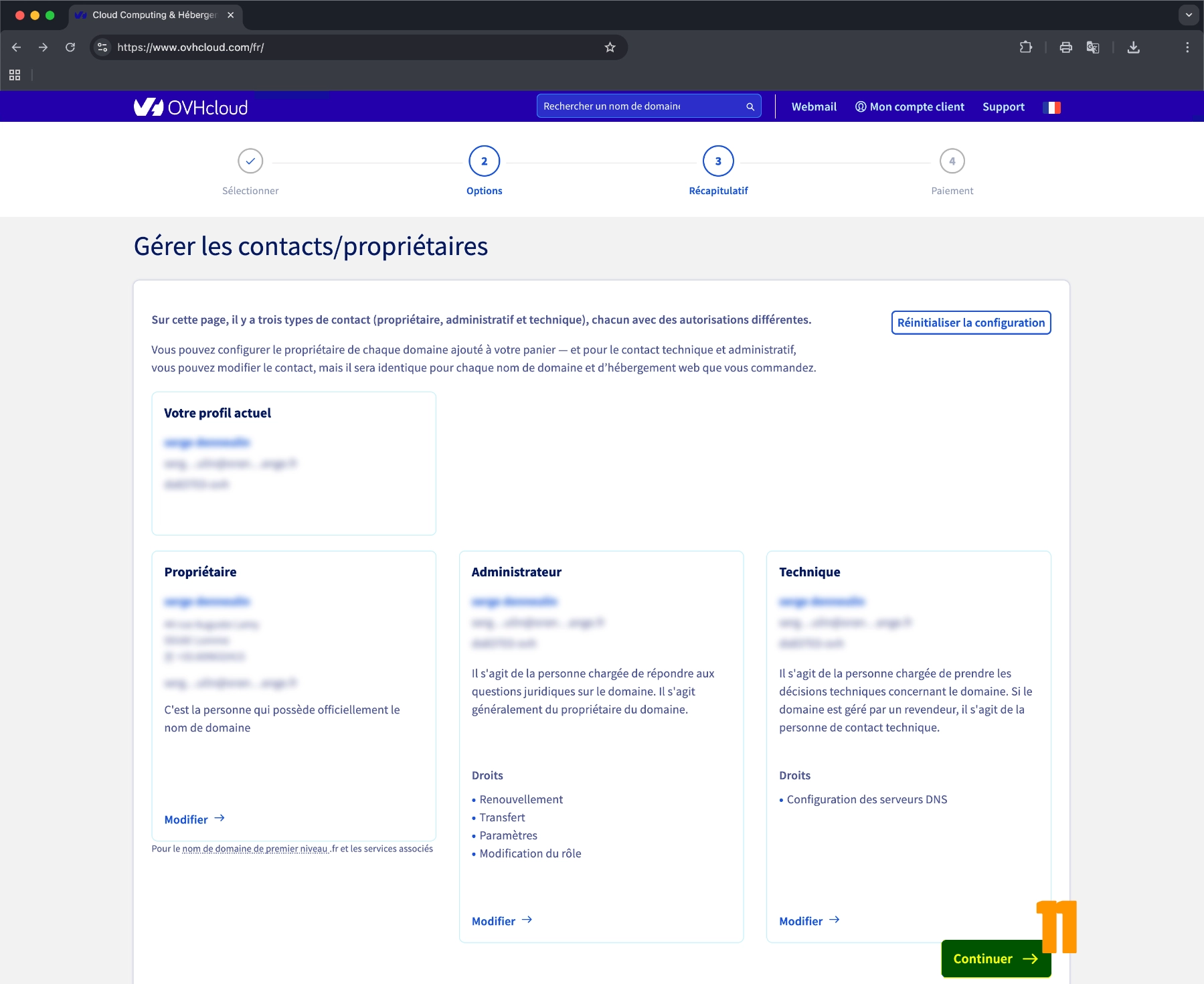View site information in address bar

pos(102,48)
